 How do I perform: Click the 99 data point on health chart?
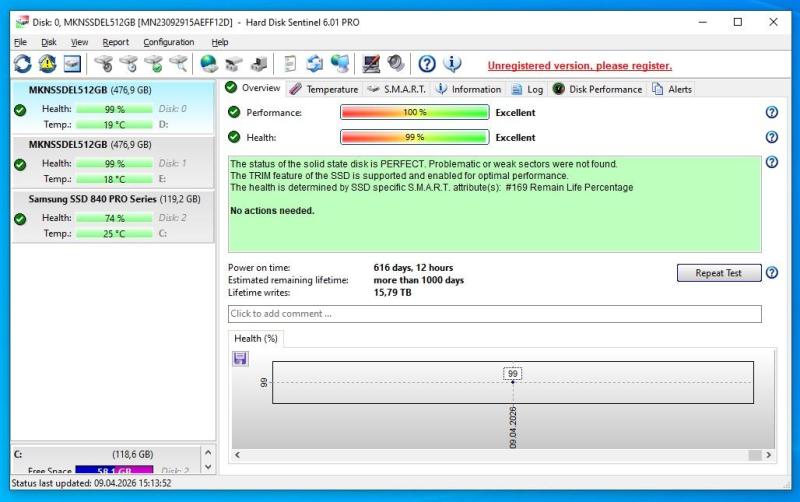pyautogui.click(x=513, y=382)
